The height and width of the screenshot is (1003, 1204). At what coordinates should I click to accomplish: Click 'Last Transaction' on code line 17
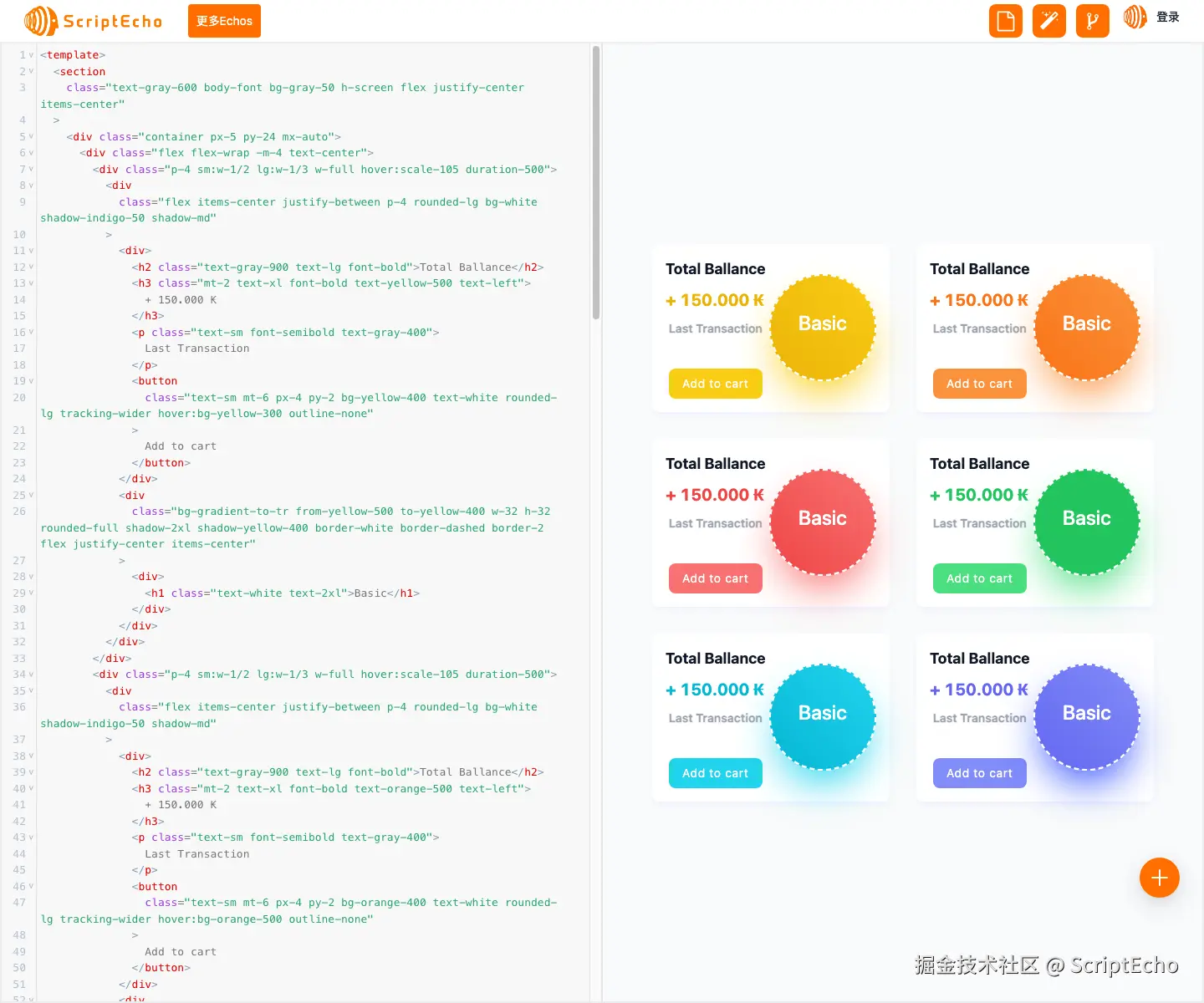(x=197, y=349)
